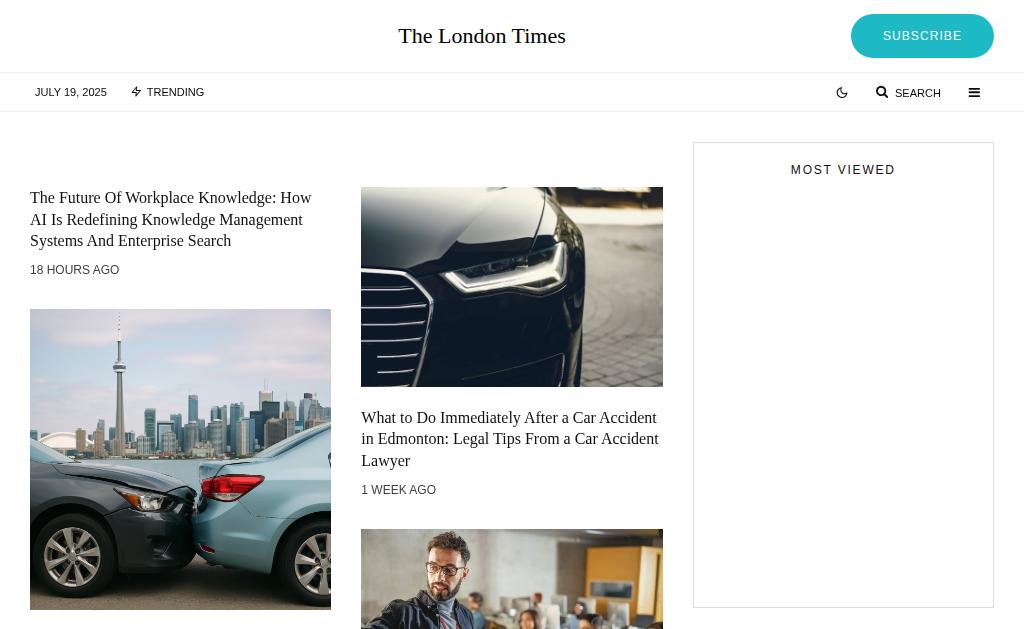Screen dimensions: 1024x629
Task: Open the AI knowledge management article headline
Action: point(170,219)
